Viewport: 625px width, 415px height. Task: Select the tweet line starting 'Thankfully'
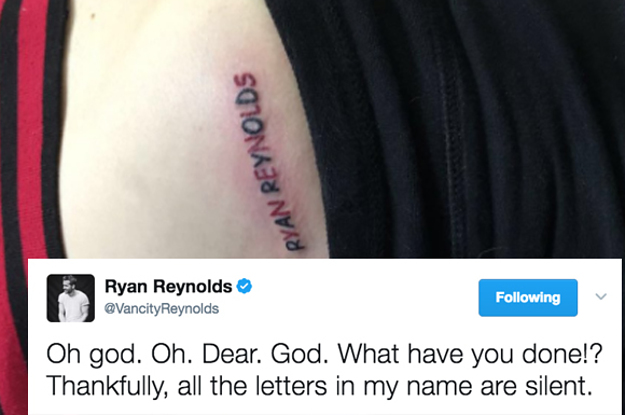(x=318, y=386)
